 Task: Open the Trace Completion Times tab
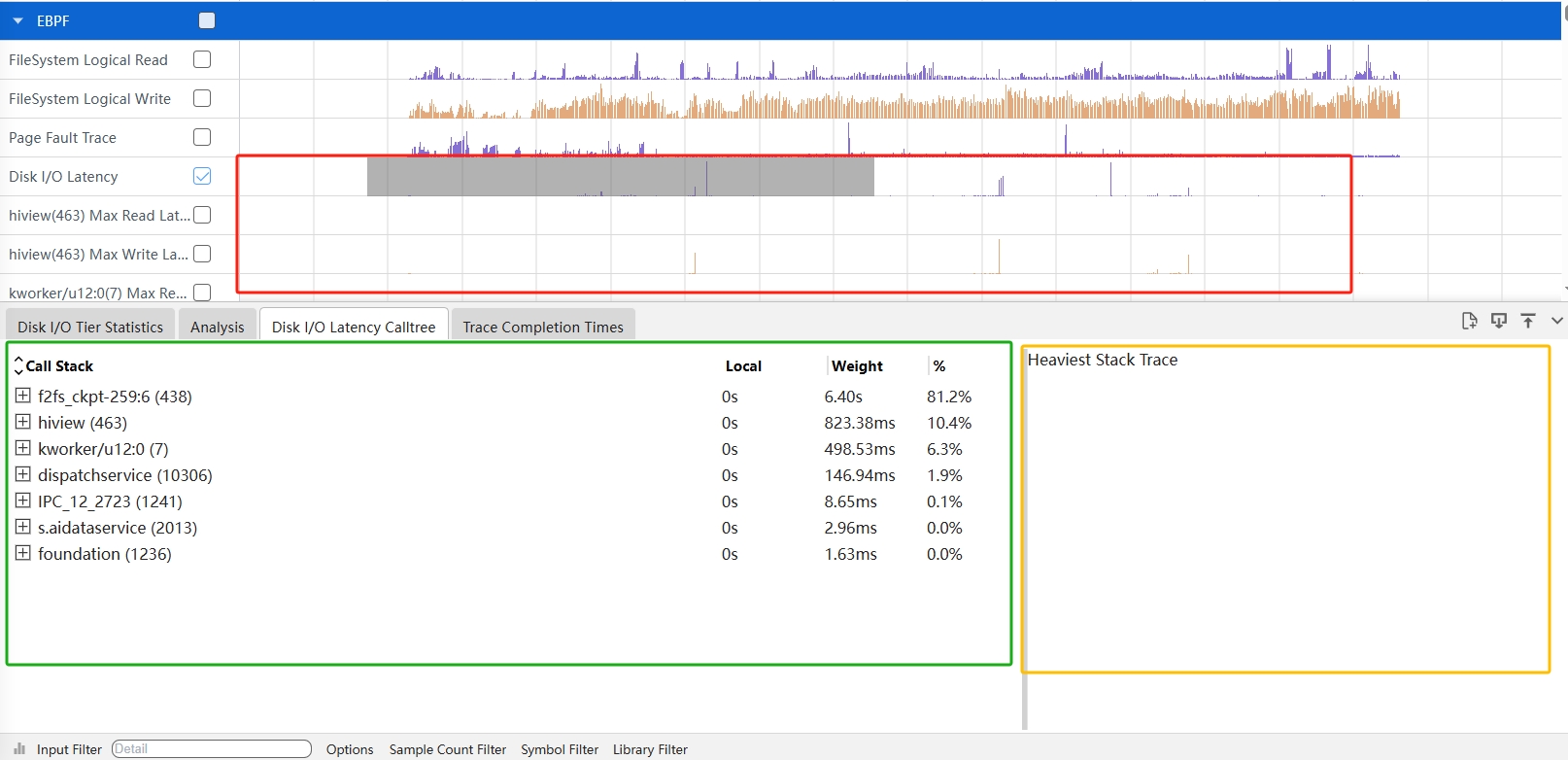click(542, 327)
